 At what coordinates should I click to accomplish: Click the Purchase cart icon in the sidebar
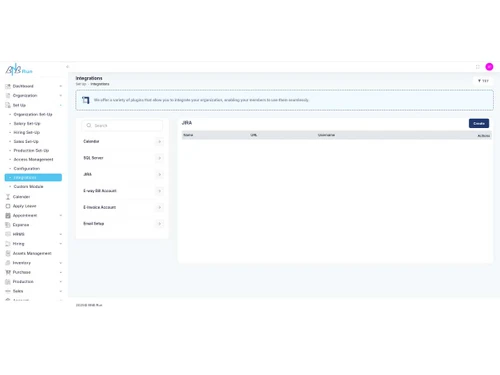[x=8, y=272]
